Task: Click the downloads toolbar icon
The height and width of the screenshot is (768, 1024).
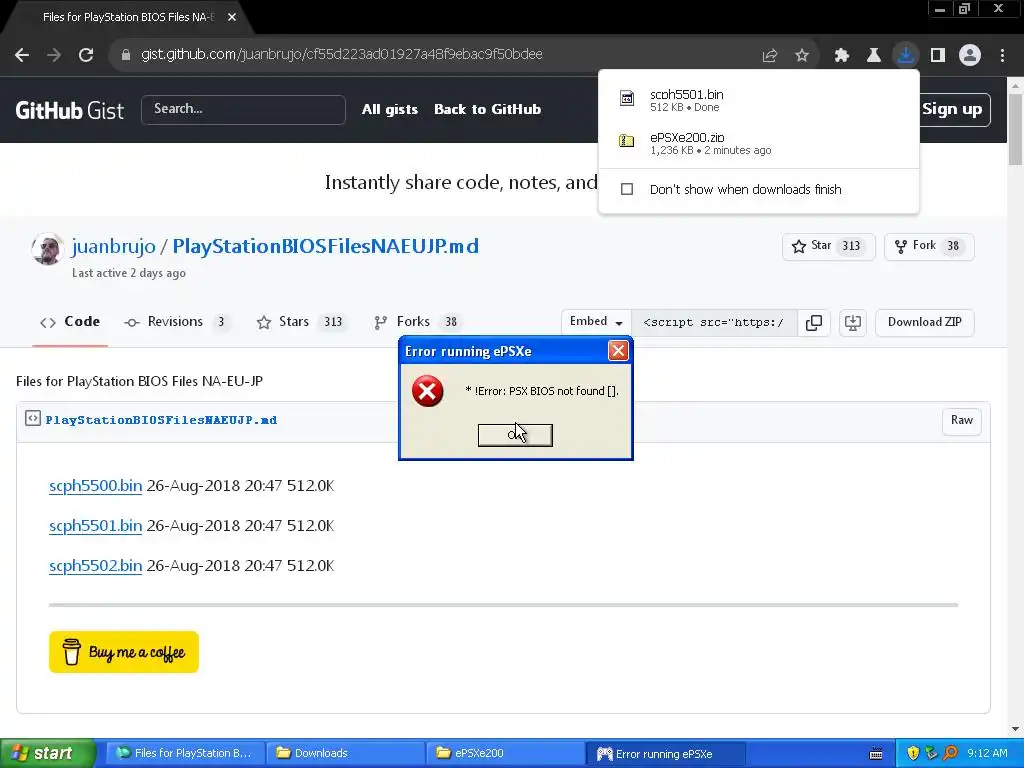Action: [906, 55]
